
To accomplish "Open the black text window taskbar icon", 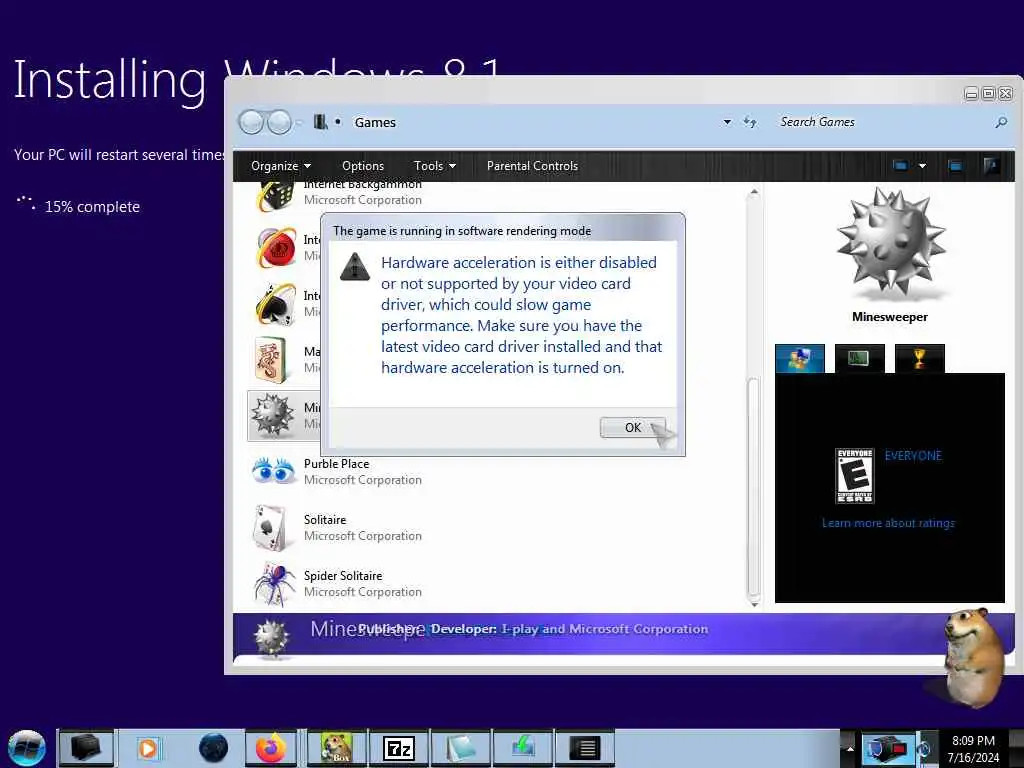I will tap(584, 748).
